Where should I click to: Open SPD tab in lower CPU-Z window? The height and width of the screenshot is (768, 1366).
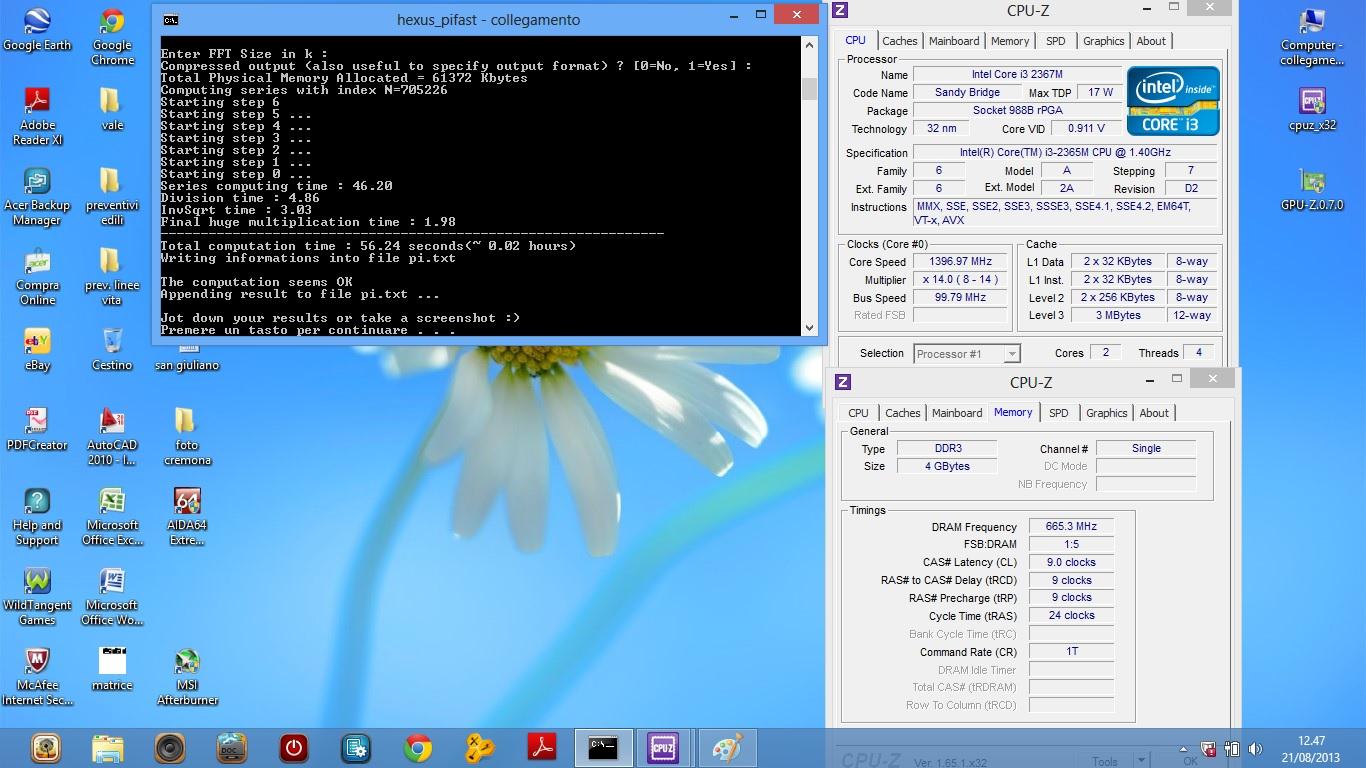click(1058, 413)
